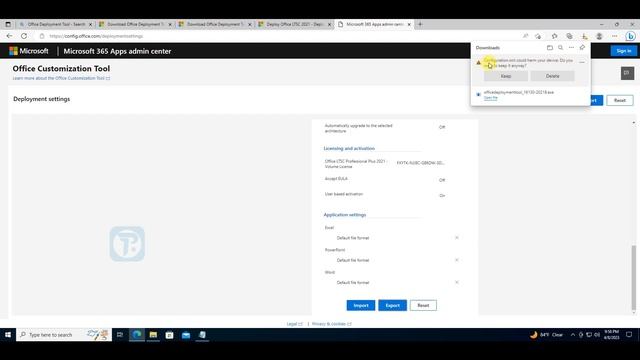Open the browser profile icon
640x360 pixels.
(x=599, y=36)
